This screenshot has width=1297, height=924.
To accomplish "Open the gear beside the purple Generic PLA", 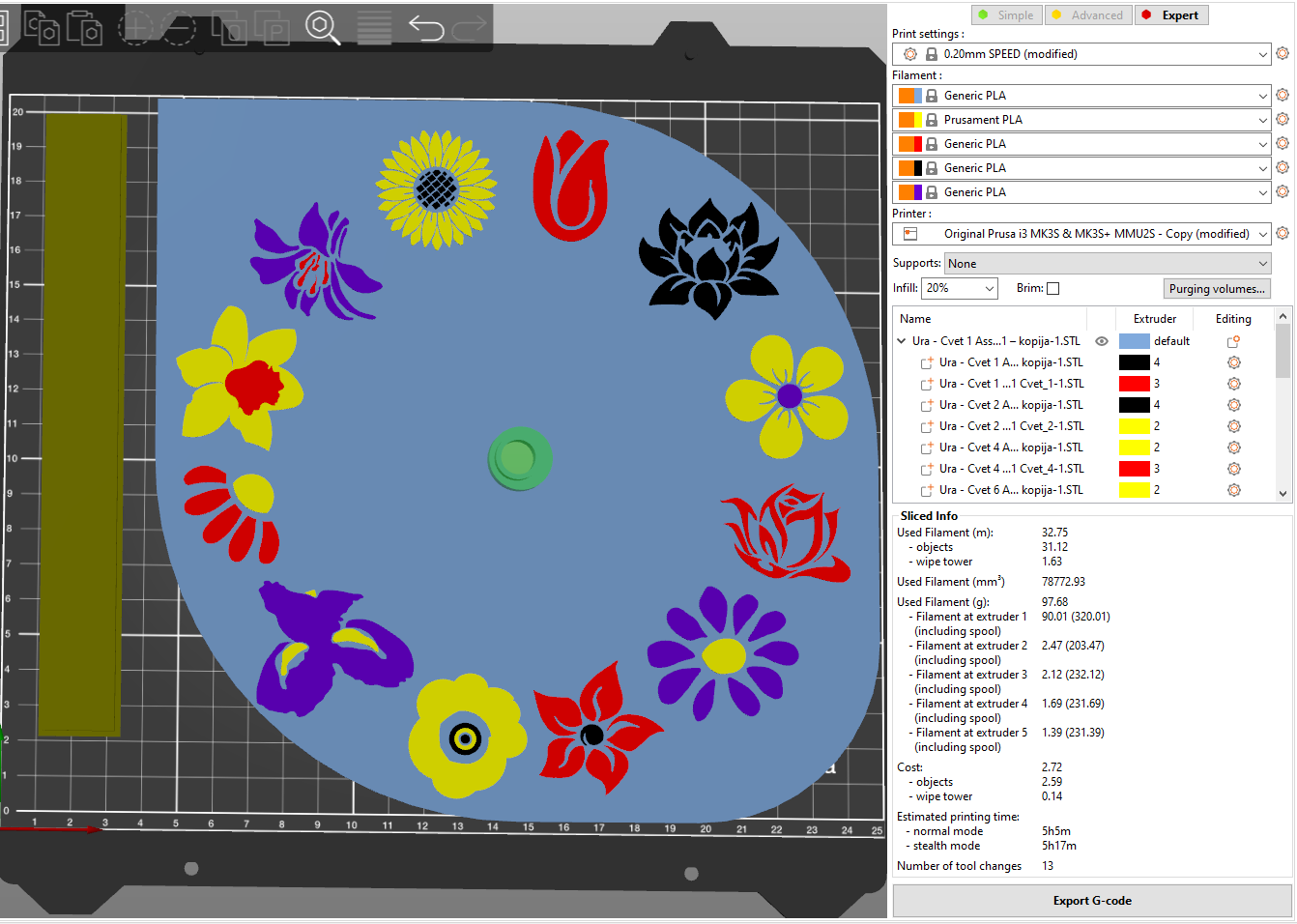I will click(1283, 192).
